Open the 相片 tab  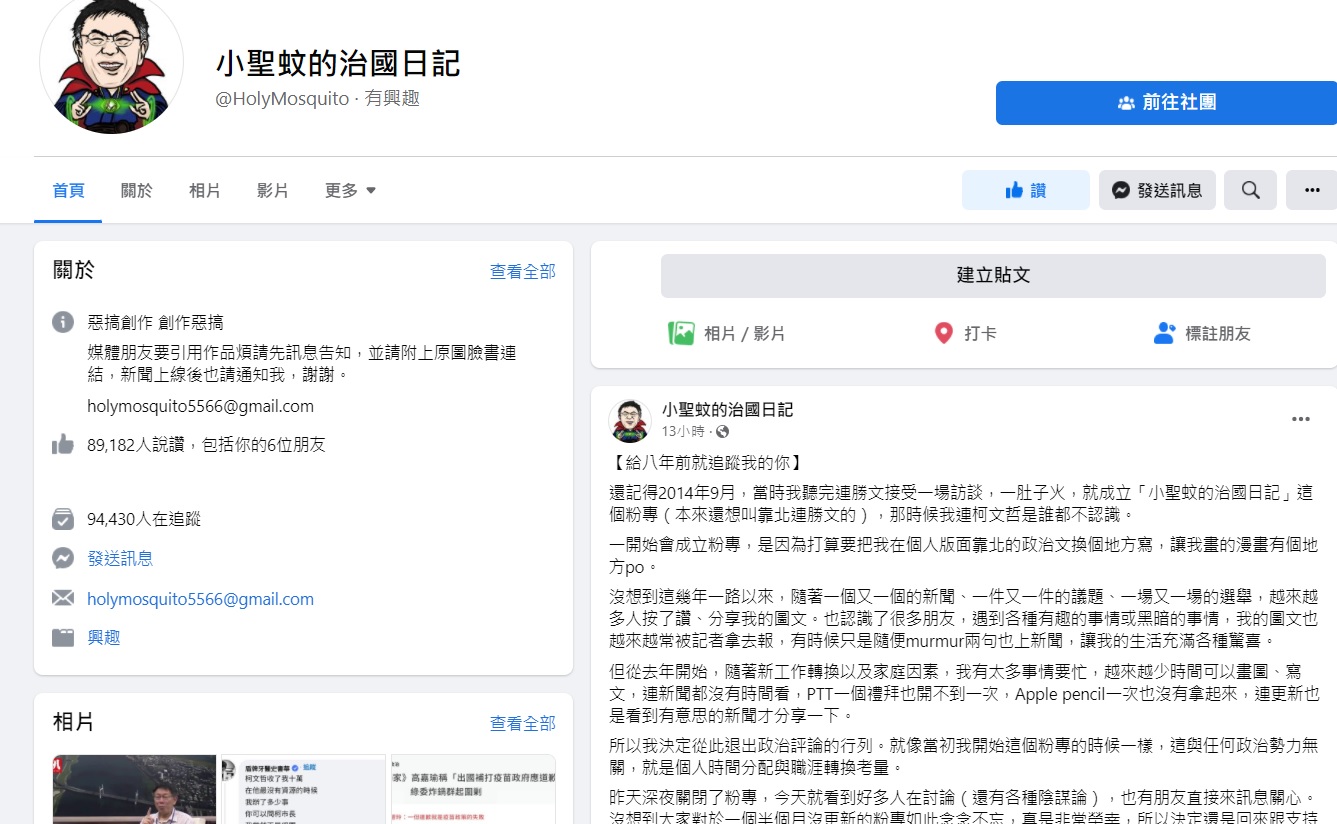(x=204, y=190)
